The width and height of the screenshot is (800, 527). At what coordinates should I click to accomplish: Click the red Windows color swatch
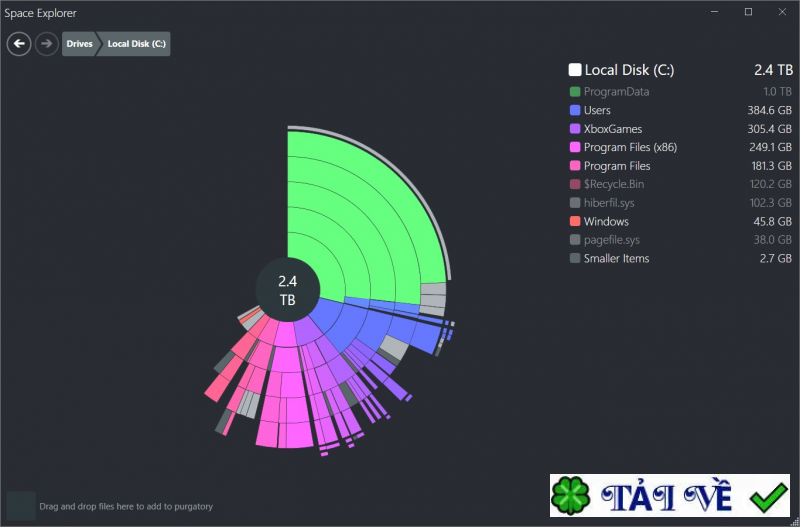coord(575,221)
